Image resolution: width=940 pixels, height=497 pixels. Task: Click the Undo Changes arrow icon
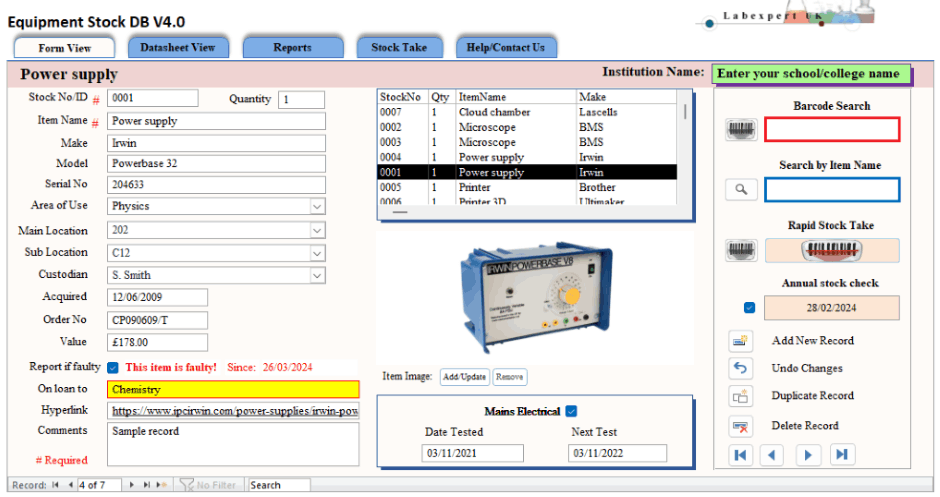[740, 368]
